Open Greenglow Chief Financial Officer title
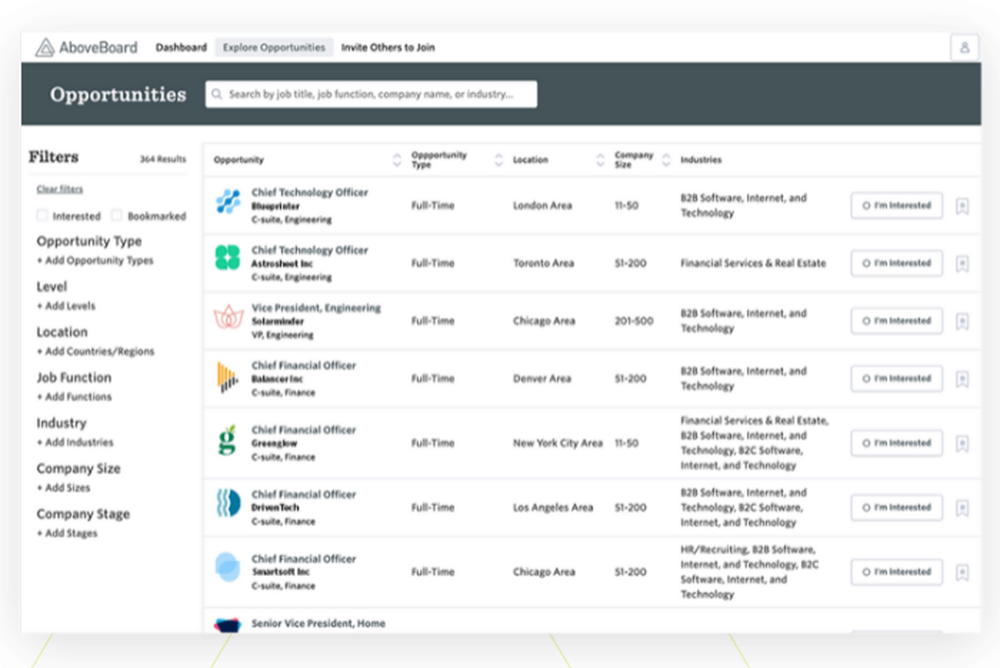This screenshot has height=668, width=1000. pos(304,429)
